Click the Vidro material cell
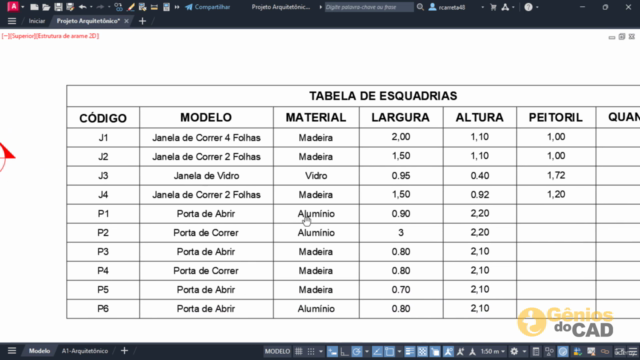The width and height of the screenshot is (640, 360). 316,176
